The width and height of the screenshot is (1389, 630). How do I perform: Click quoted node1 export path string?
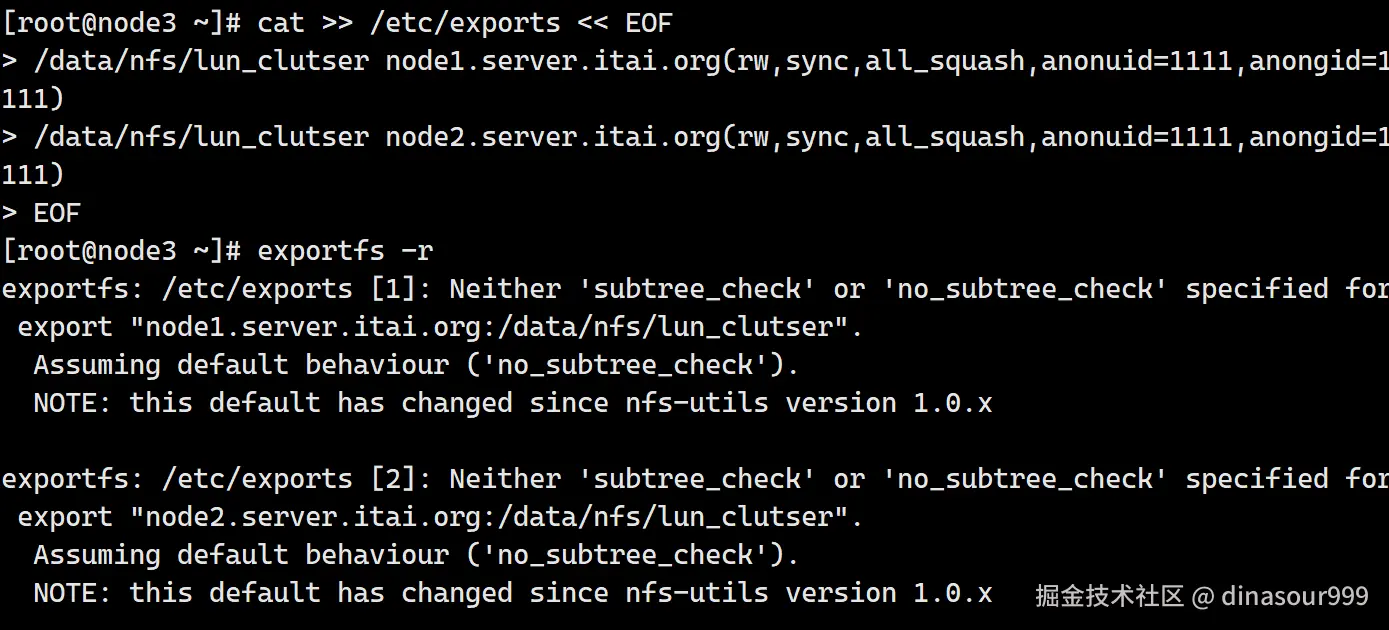tap(496, 327)
